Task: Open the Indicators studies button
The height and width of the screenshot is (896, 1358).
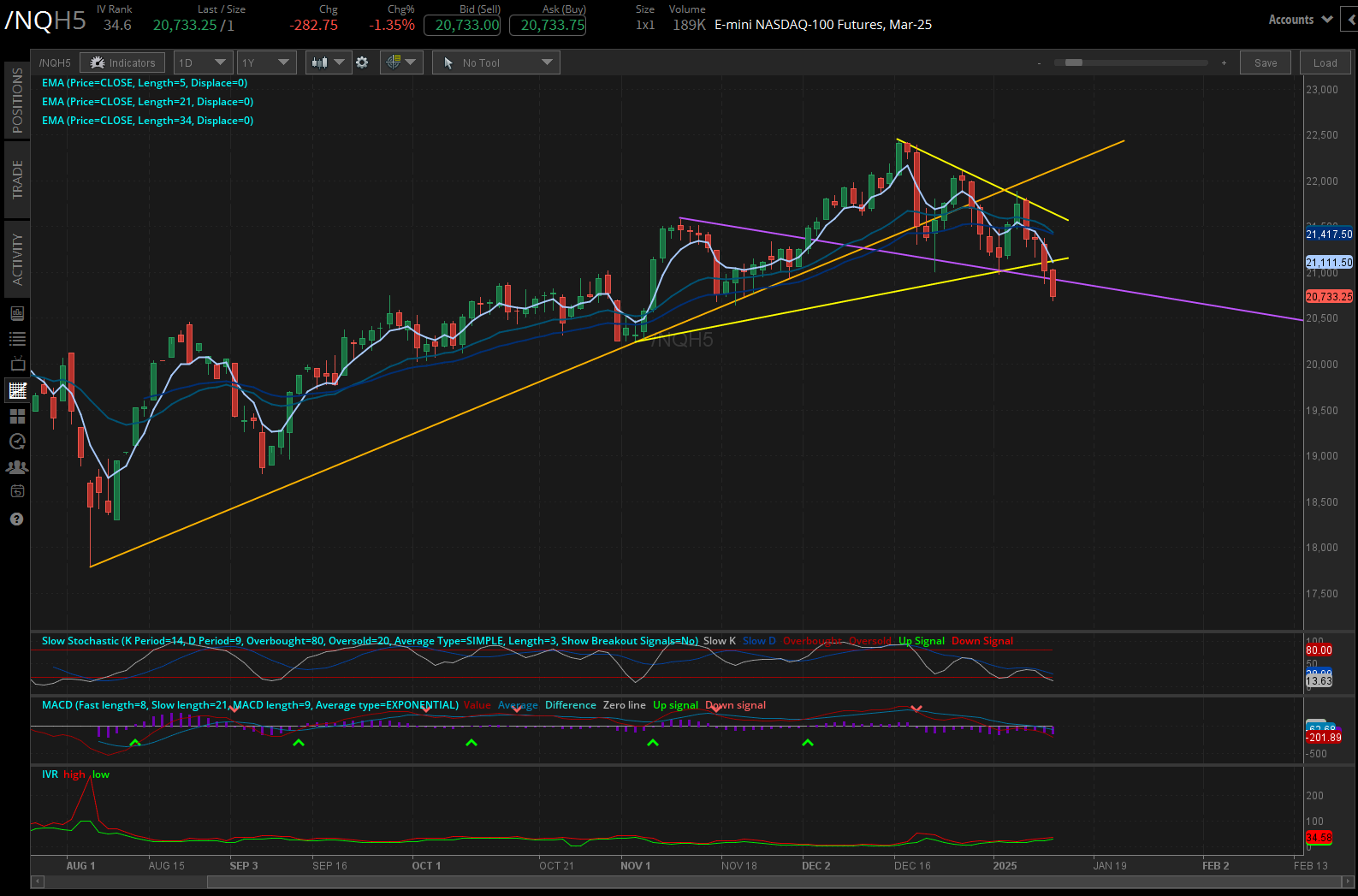Action: [x=123, y=62]
